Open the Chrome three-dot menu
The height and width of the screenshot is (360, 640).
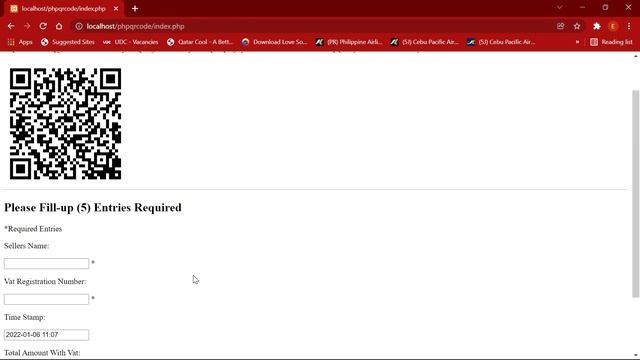629,26
